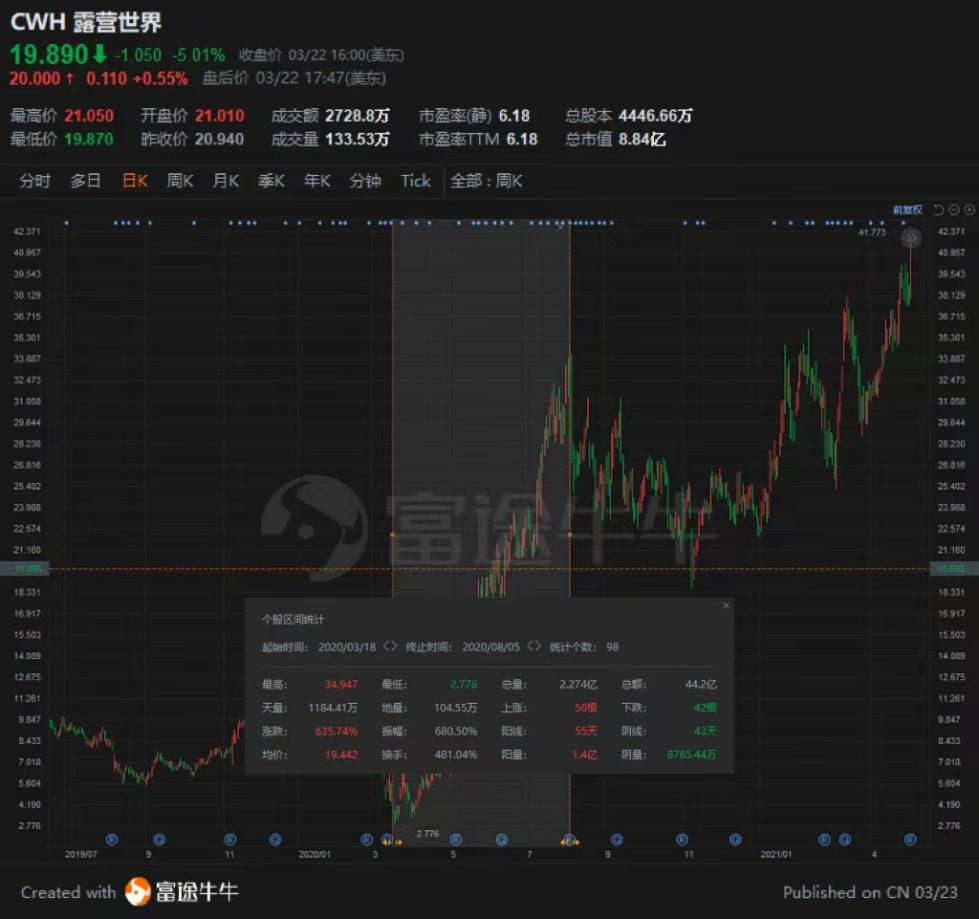Select the 日K daily candlestick tab
This screenshot has height=919, width=979.
click(x=135, y=181)
